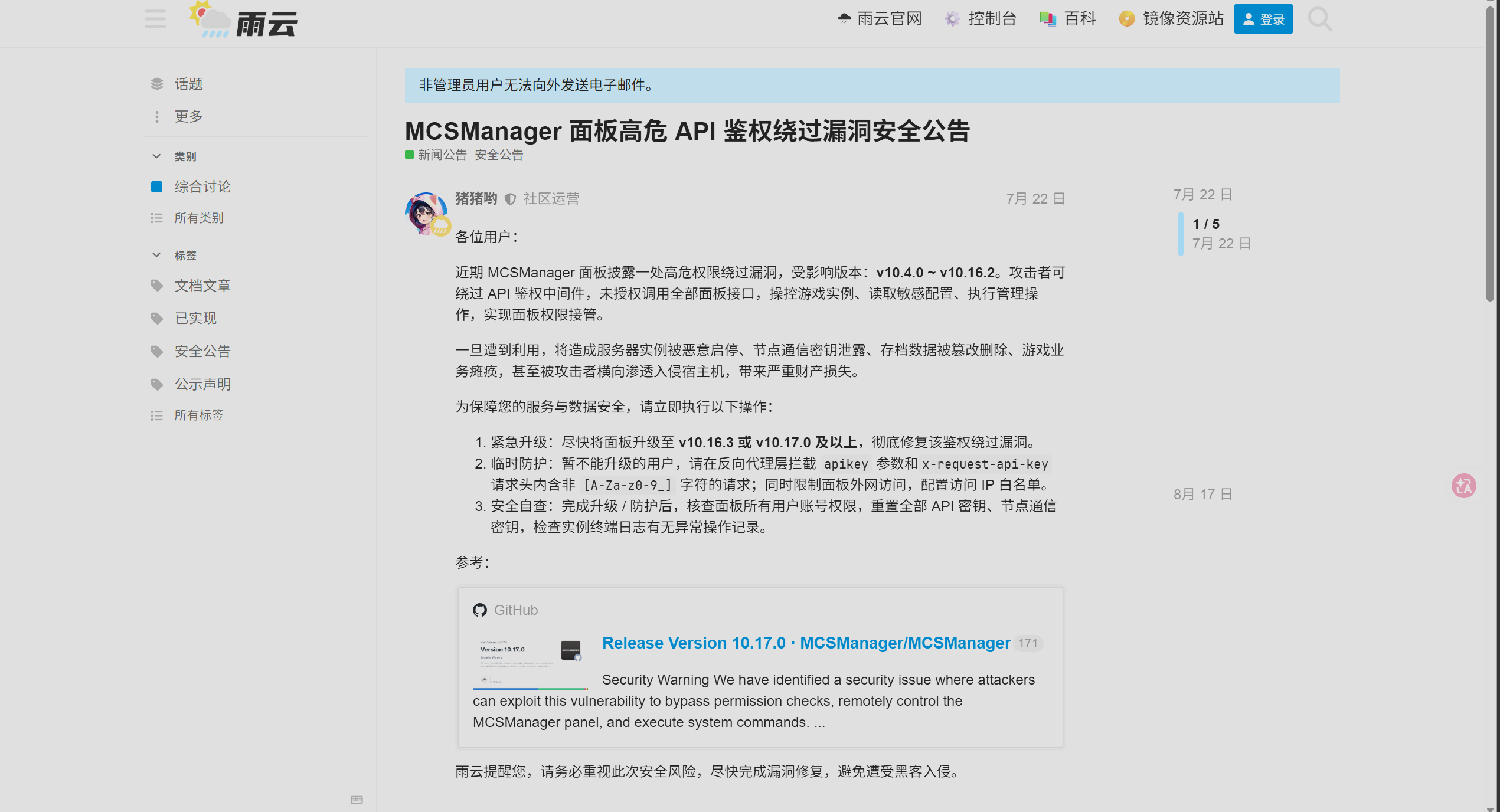Click the books icon beside 百科

pos(1048,19)
